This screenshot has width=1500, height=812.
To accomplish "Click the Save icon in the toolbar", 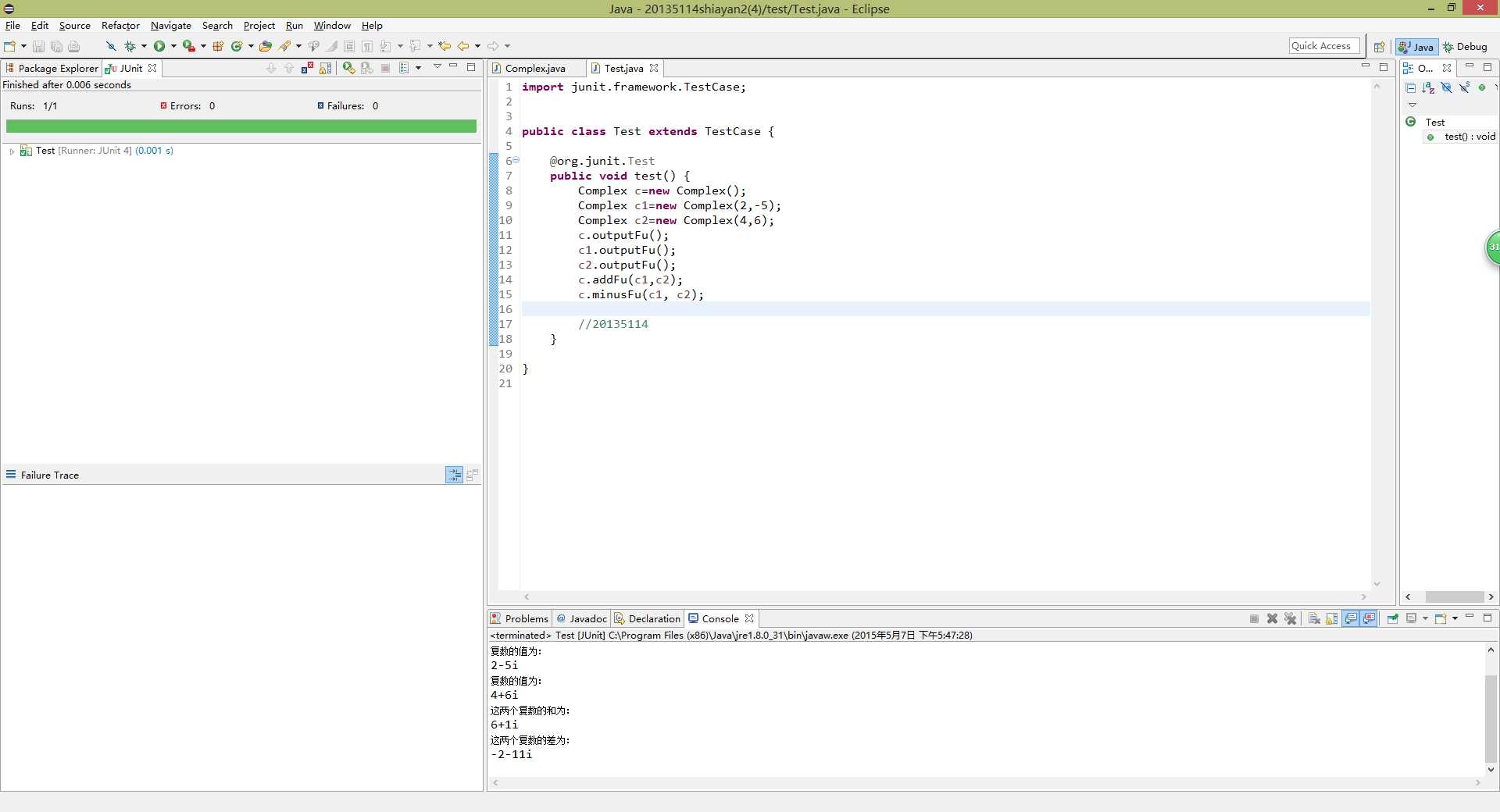I will [38, 46].
